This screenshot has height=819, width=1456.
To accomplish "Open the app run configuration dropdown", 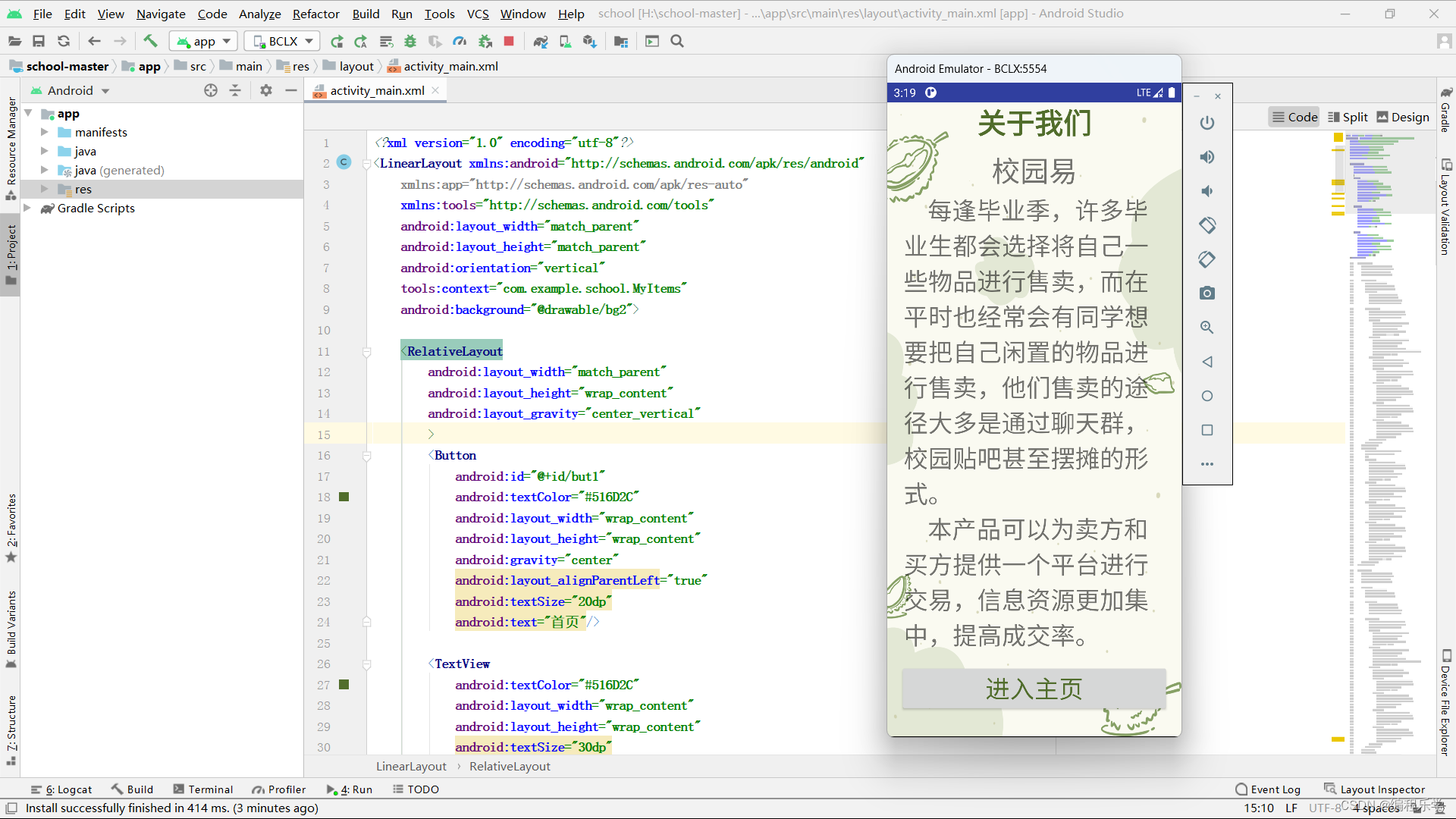I will [x=204, y=41].
